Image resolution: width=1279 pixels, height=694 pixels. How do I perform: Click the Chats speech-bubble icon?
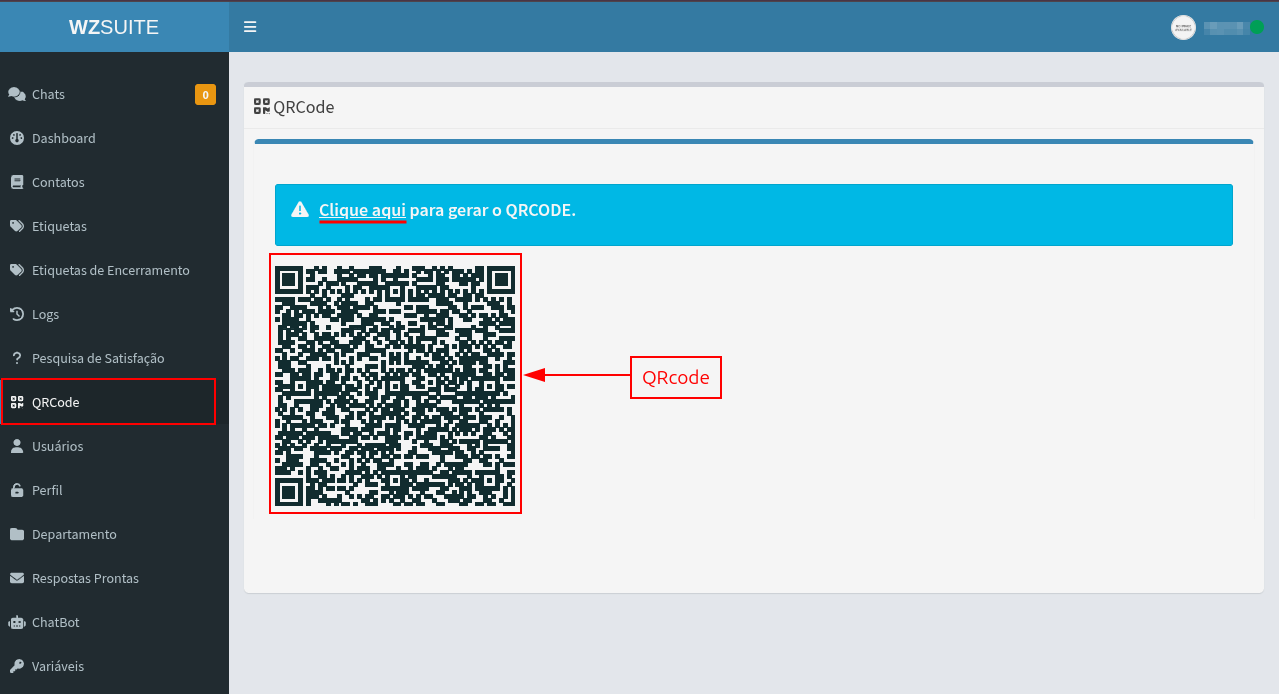pos(17,94)
